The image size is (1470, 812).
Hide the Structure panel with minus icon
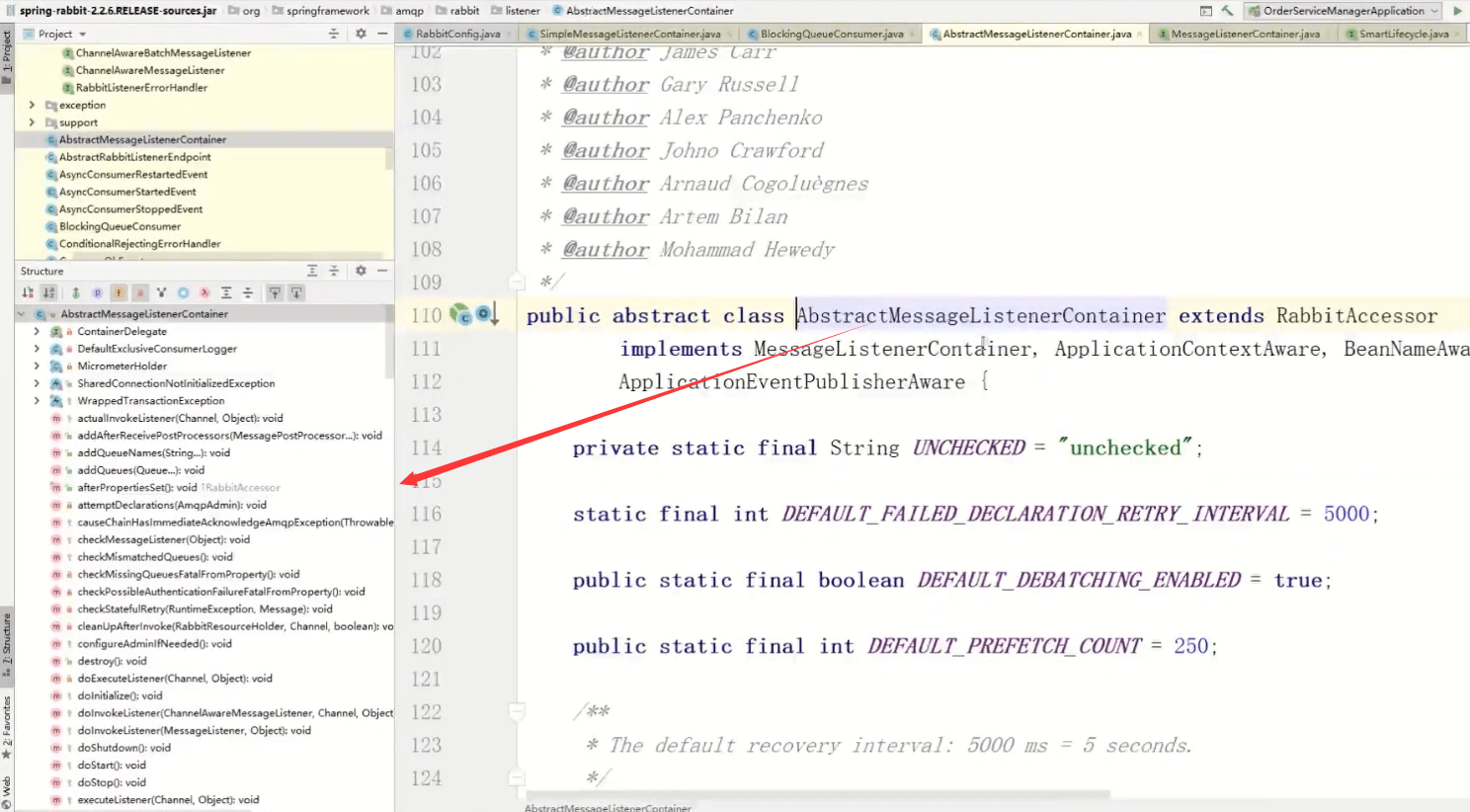(382, 271)
